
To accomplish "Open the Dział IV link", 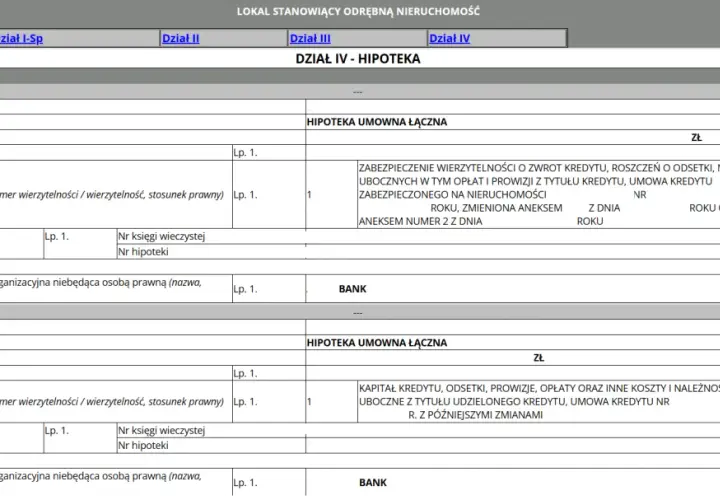I will [450, 39].
